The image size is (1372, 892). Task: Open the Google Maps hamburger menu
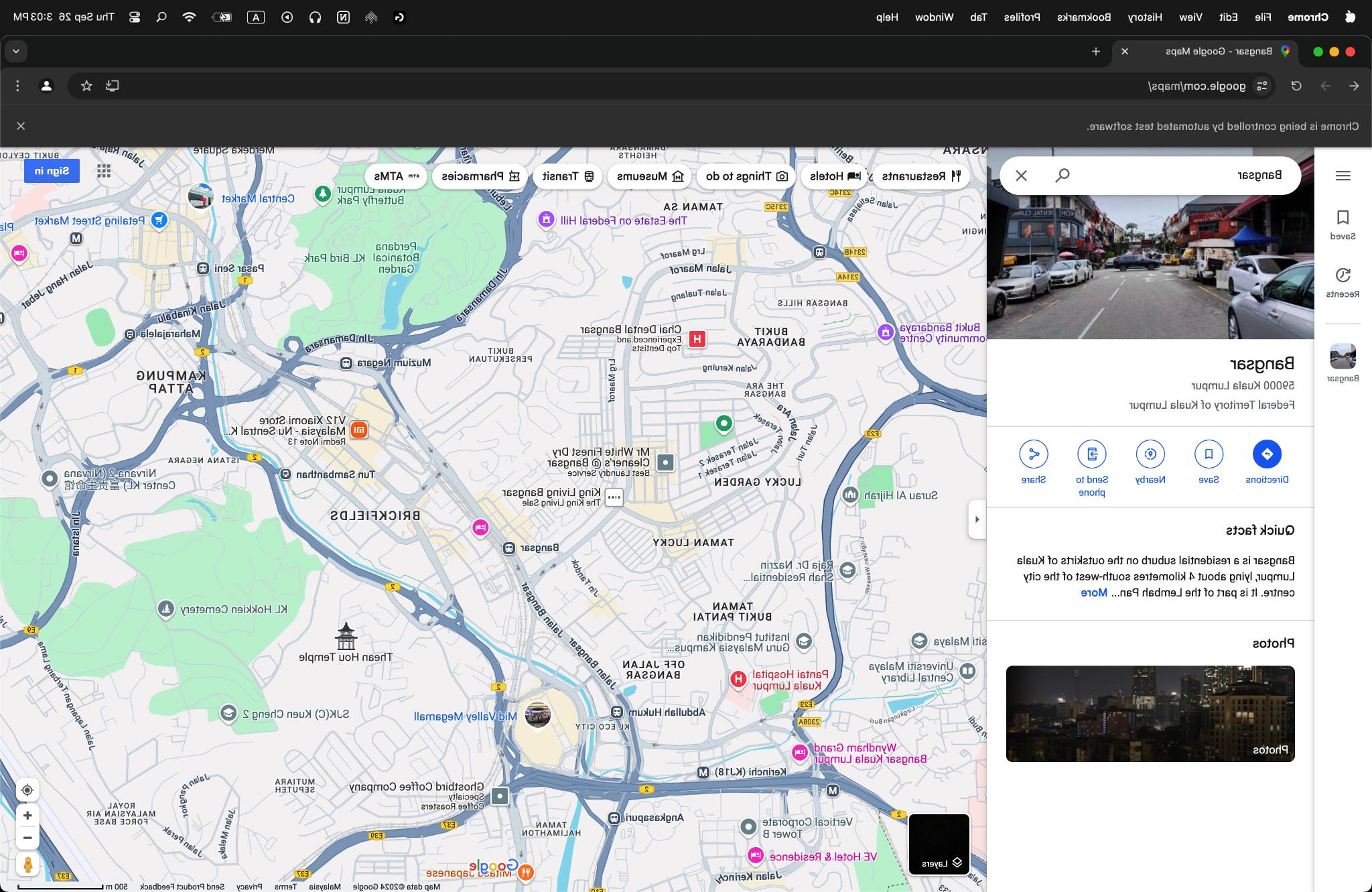tap(1343, 176)
